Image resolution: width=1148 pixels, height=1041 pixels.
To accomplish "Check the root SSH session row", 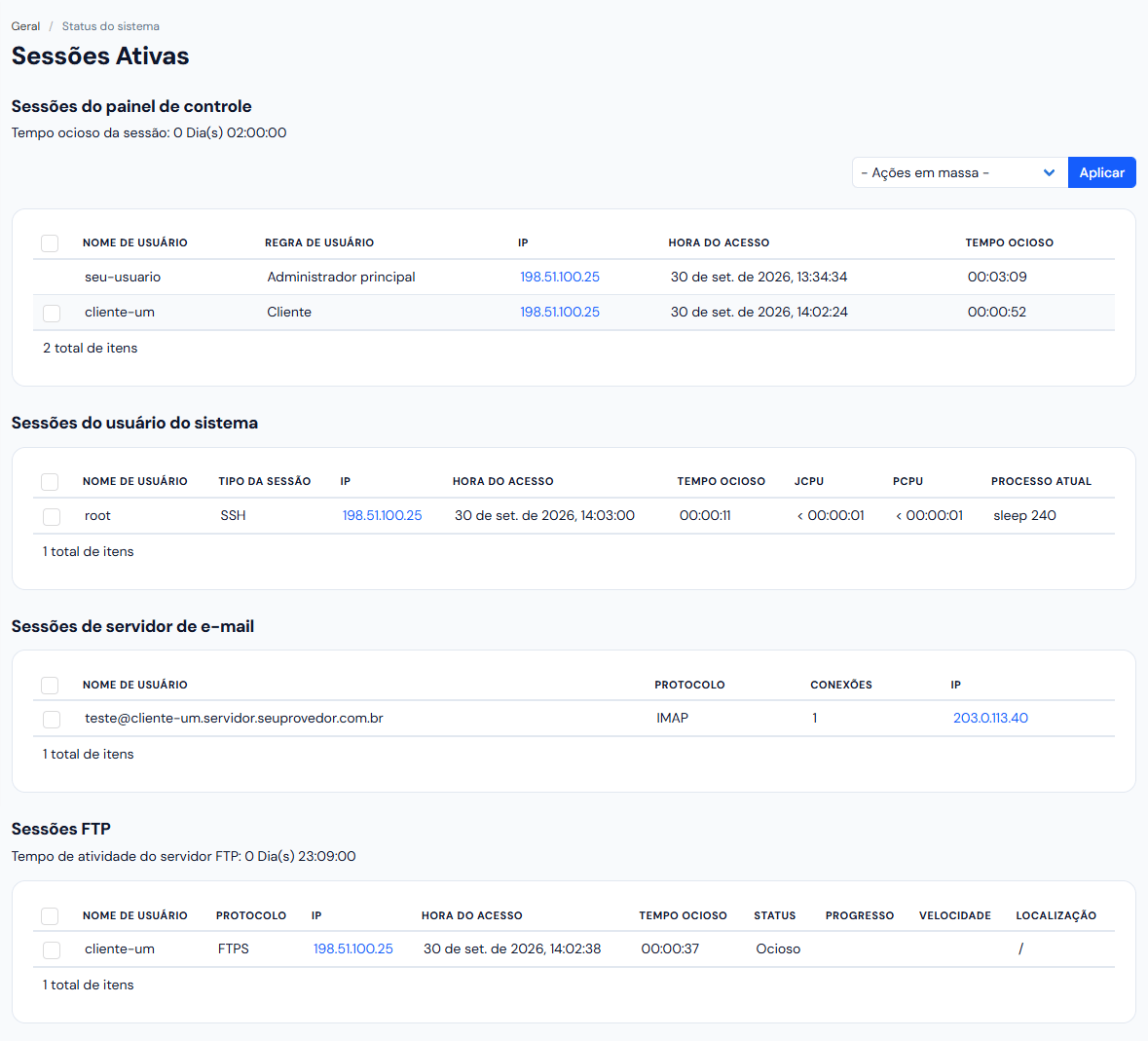I will 52,516.
